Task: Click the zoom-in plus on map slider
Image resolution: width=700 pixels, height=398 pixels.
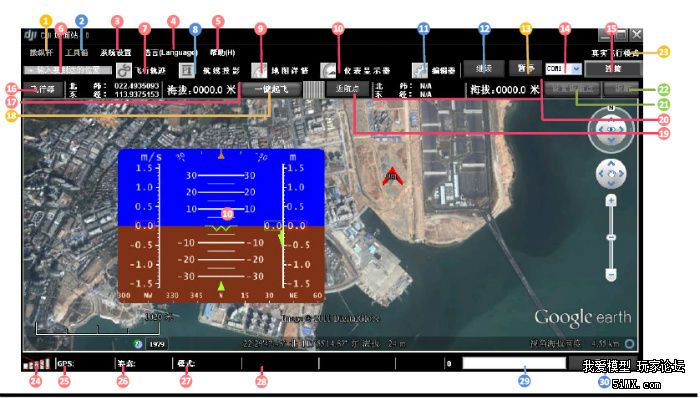Action: (611, 200)
